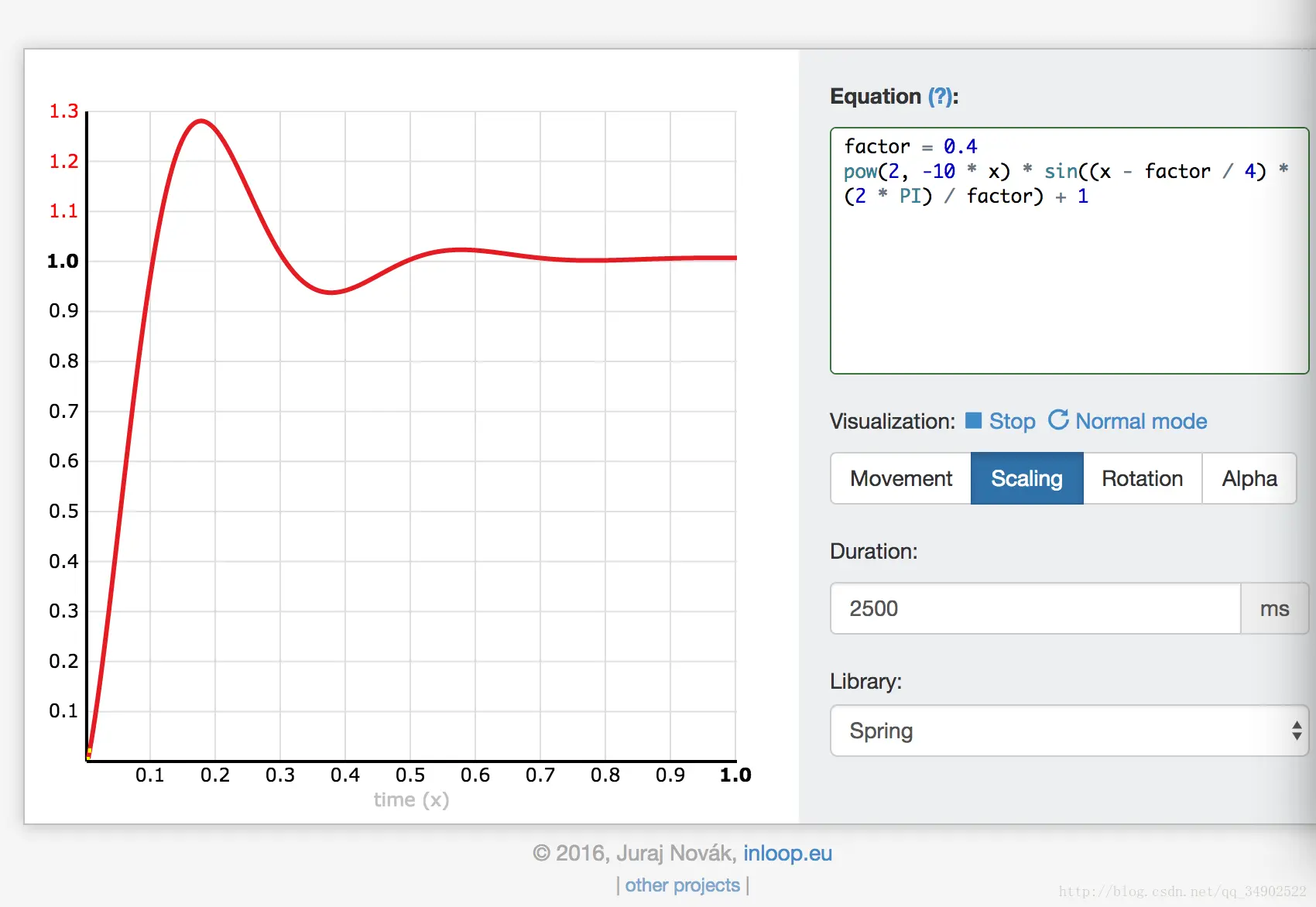Click the 1.2 y-axis label
The image size is (1316, 907).
point(63,162)
